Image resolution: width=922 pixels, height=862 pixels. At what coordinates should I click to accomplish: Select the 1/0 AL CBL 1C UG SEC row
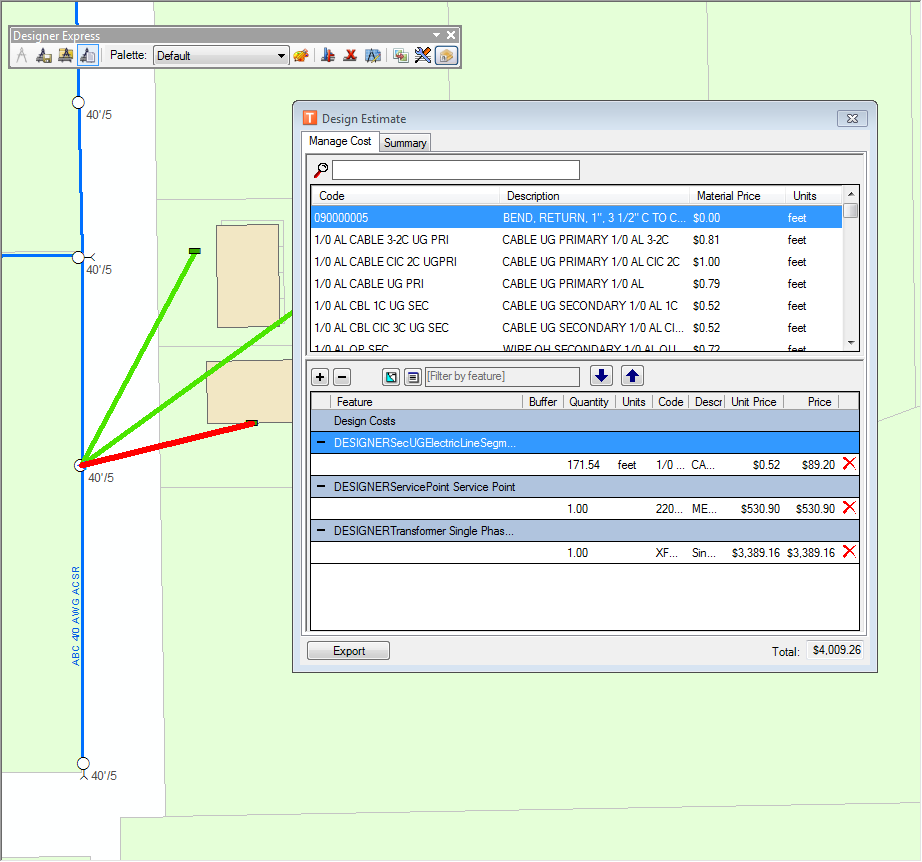[x=576, y=306]
